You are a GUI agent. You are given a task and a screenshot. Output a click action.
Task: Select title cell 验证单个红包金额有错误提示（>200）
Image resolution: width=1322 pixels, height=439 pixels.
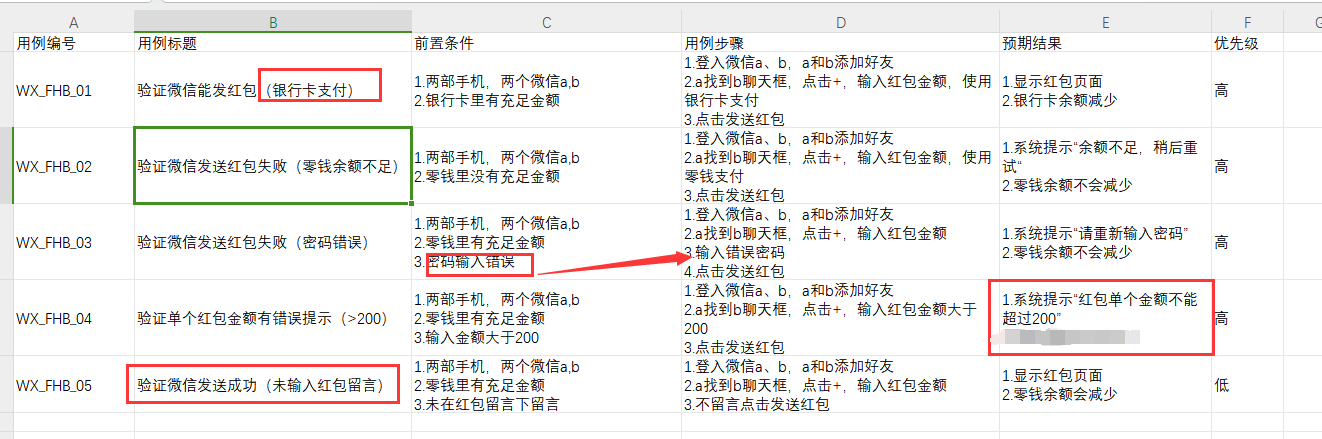pos(273,318)
